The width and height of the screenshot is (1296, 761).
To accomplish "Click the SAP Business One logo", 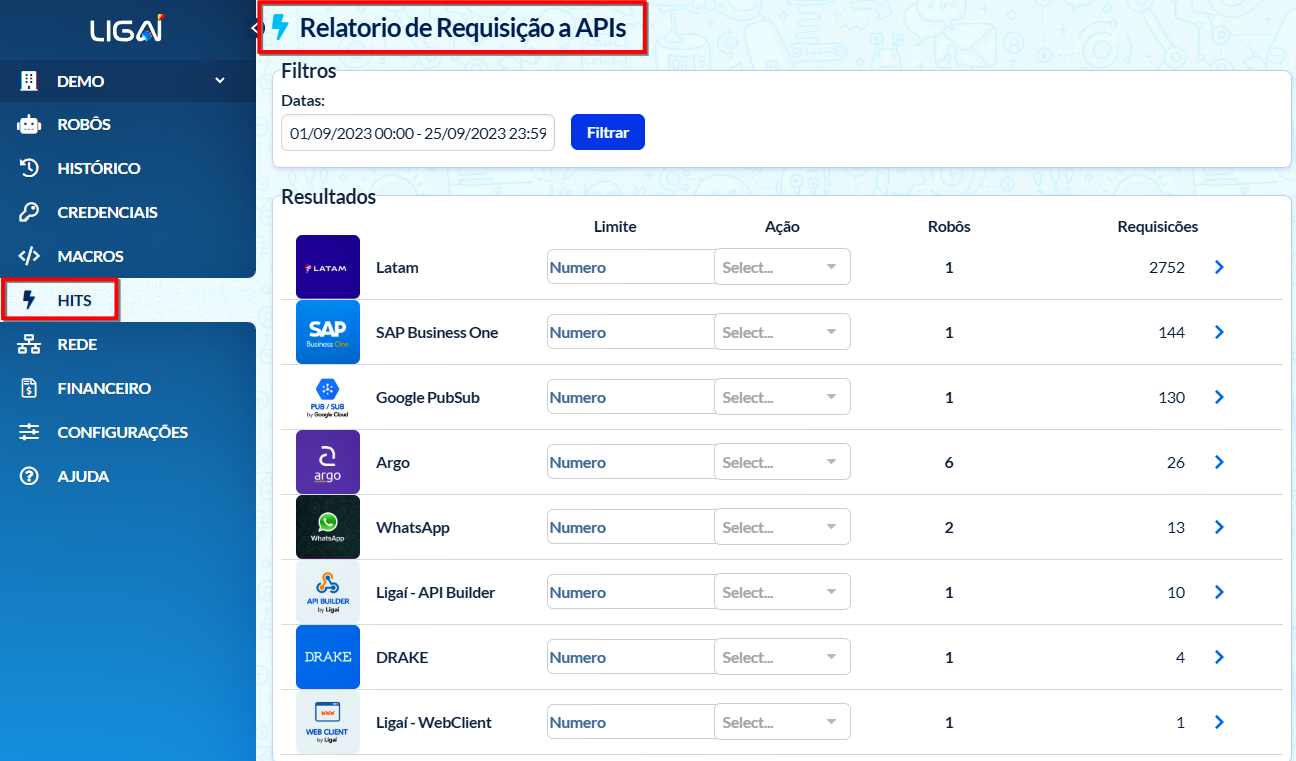I will 328,332.
